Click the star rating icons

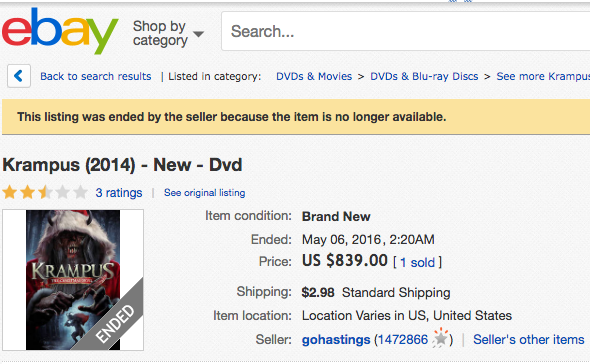(45, 192)
